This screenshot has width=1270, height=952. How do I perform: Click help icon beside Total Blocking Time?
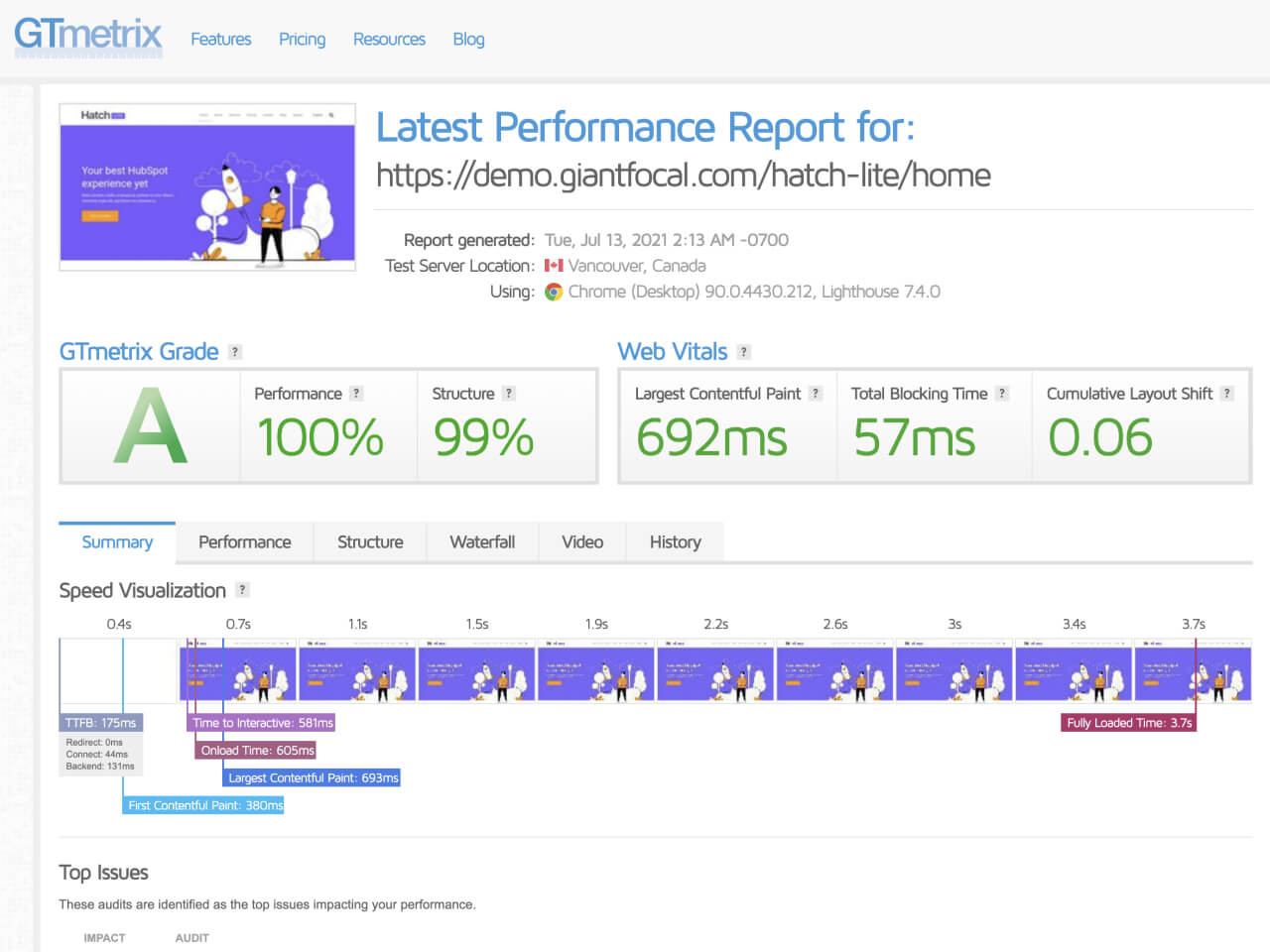(1002, 394)
